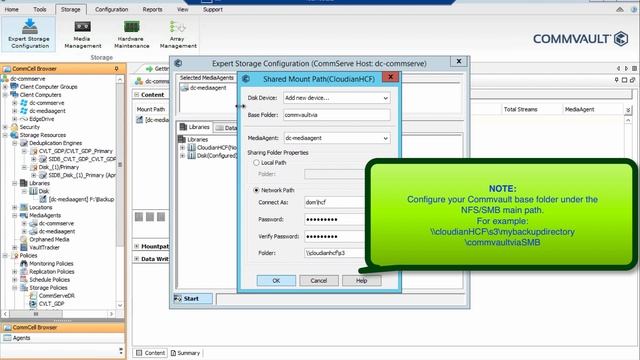Switch to the Libraries tab
Image resolution: width=640 pixels, height=360 pixels.
coord(195,127)
